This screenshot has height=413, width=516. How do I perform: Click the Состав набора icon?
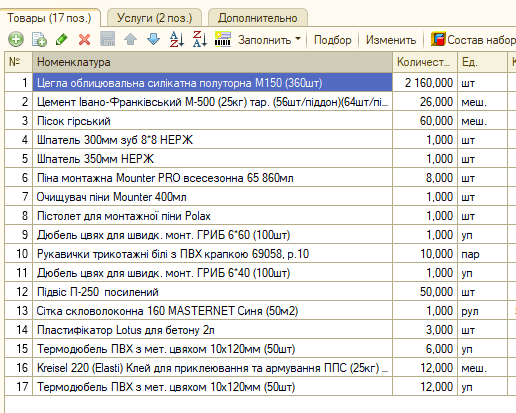pos(438,39)
